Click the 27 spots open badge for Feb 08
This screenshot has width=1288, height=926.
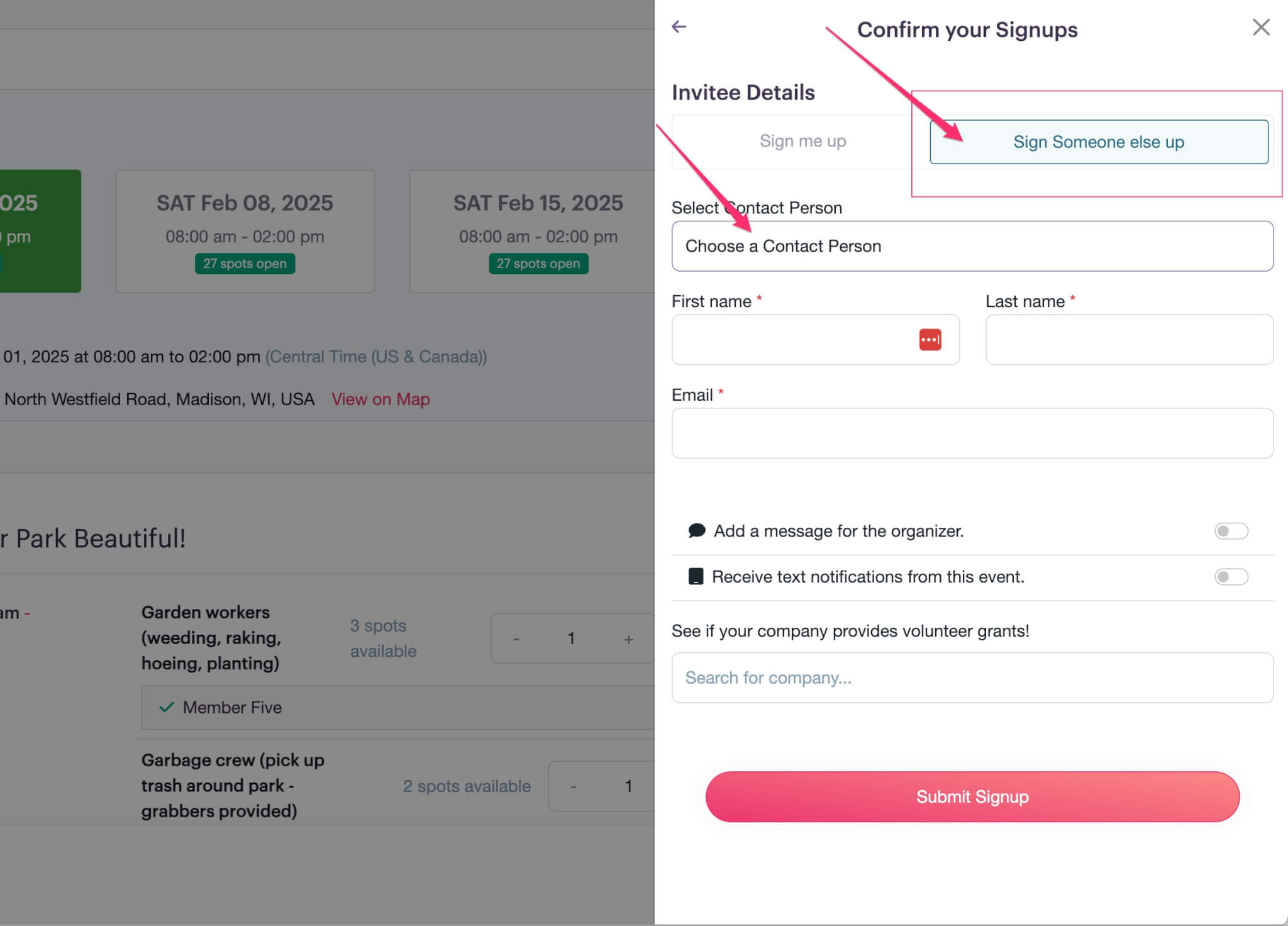click(x=245, y=263)
